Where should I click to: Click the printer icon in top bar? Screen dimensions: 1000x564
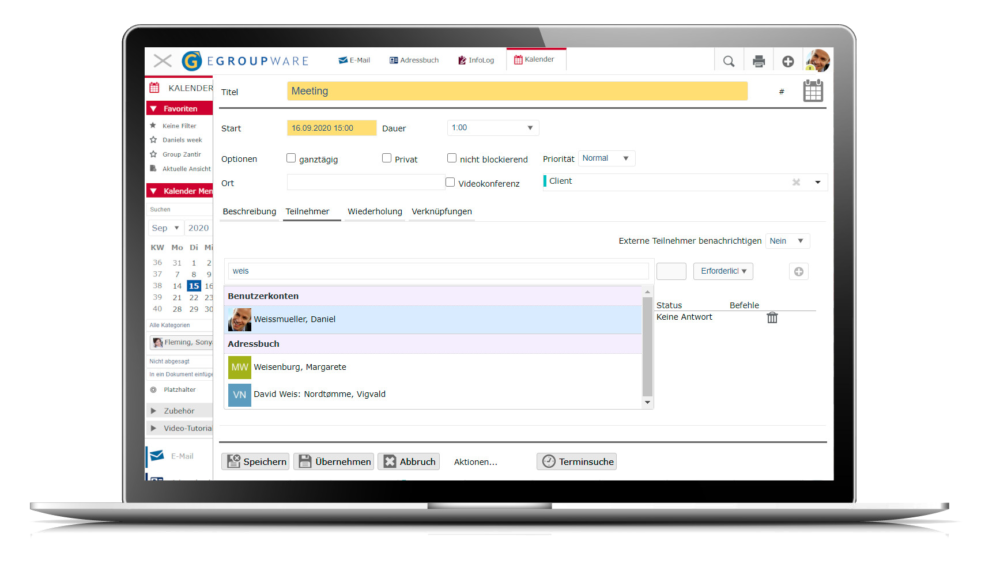click(x=759, y=61)
